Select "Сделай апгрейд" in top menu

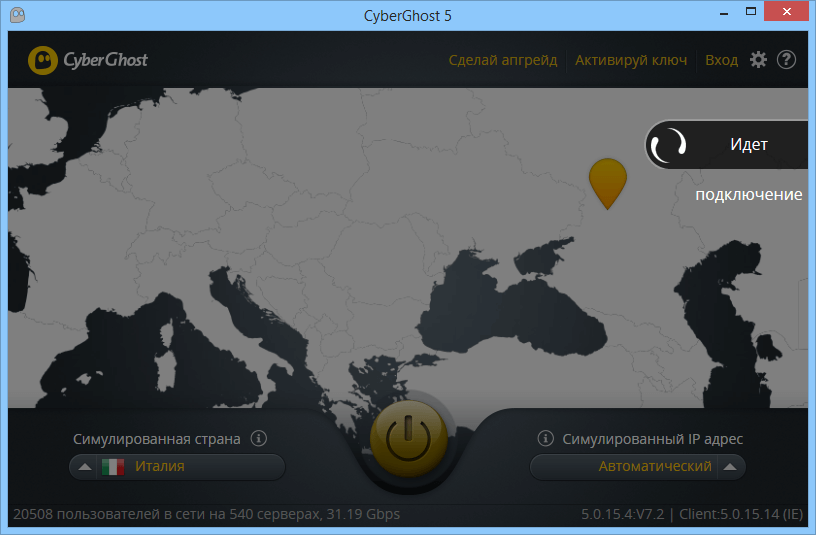503,60
